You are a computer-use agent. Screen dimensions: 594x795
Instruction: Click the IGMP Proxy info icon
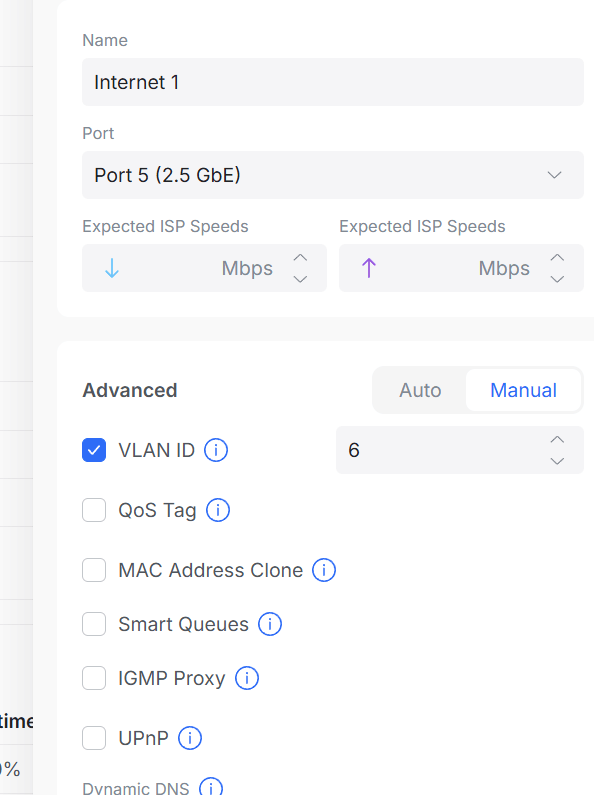247,678
